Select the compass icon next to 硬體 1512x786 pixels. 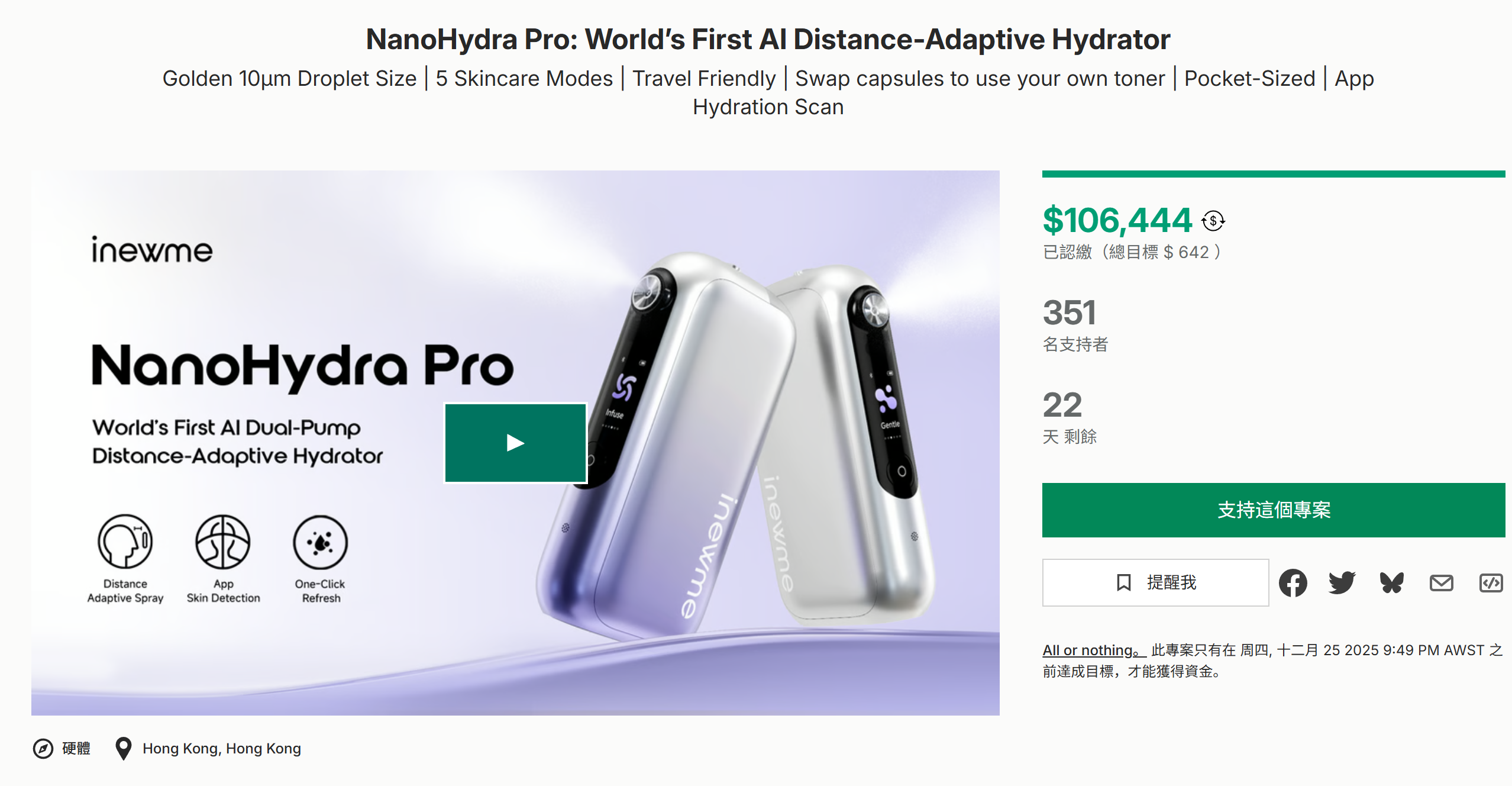(42, 748)
